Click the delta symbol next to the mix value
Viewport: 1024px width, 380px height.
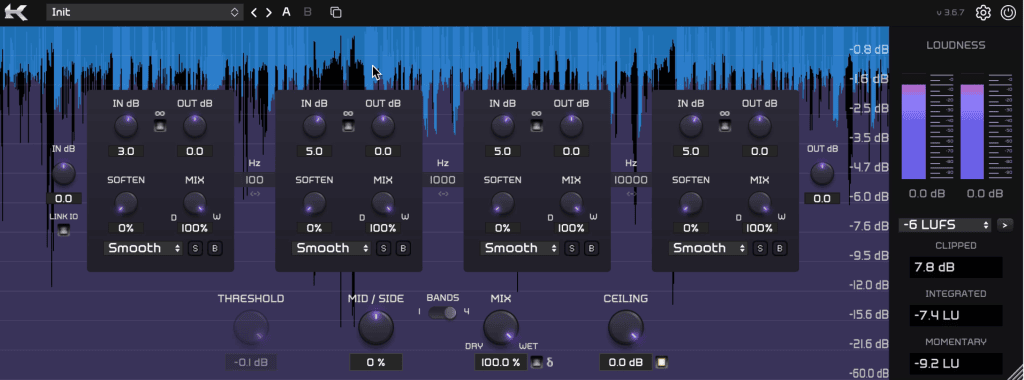(x=550, y=362)
